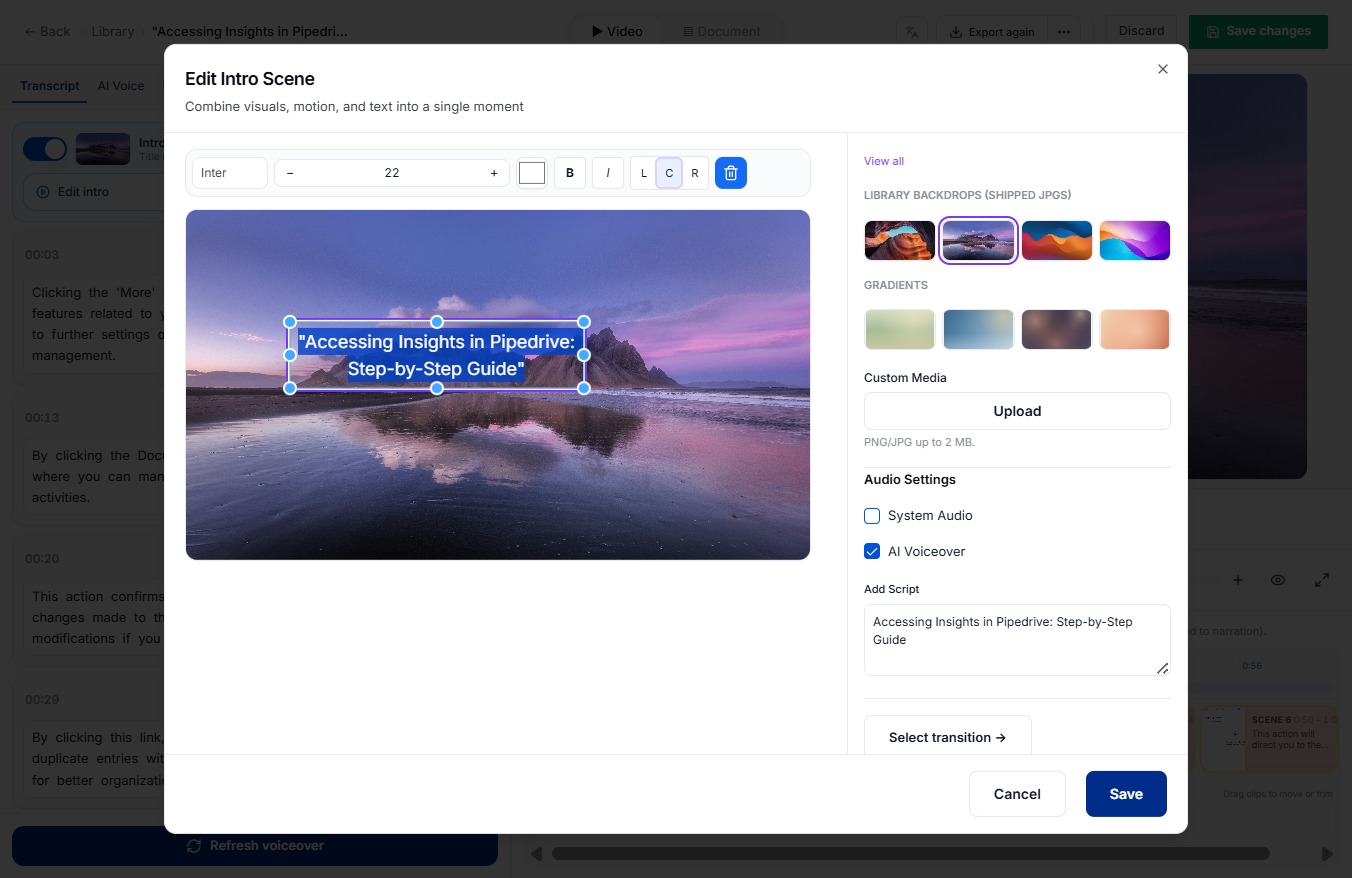
Task: Click the selected title text box
Action: click(x=437, y=355)
